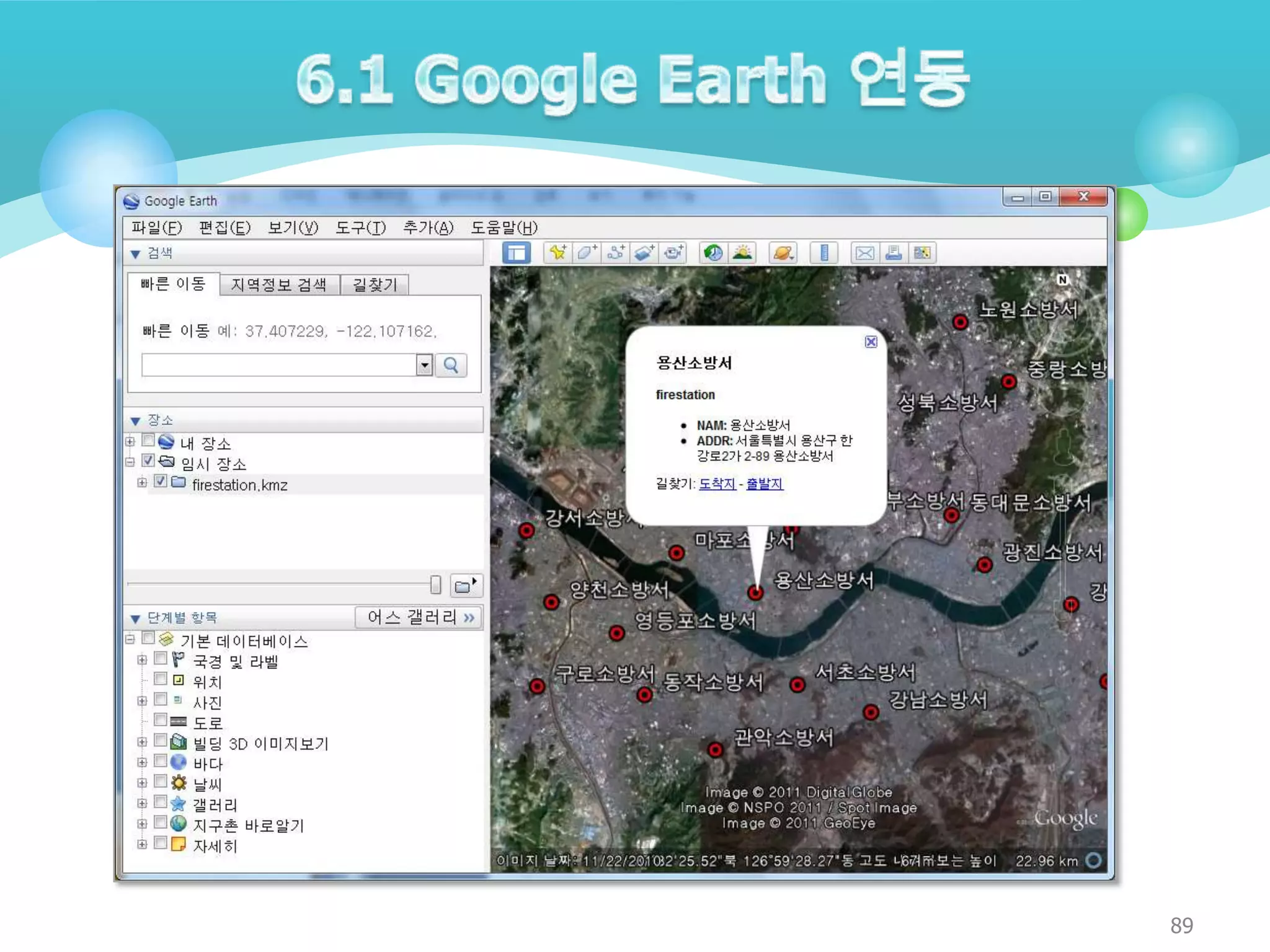Switch to the 길찾기 tab
The image size is (1270, 952).
375,285
